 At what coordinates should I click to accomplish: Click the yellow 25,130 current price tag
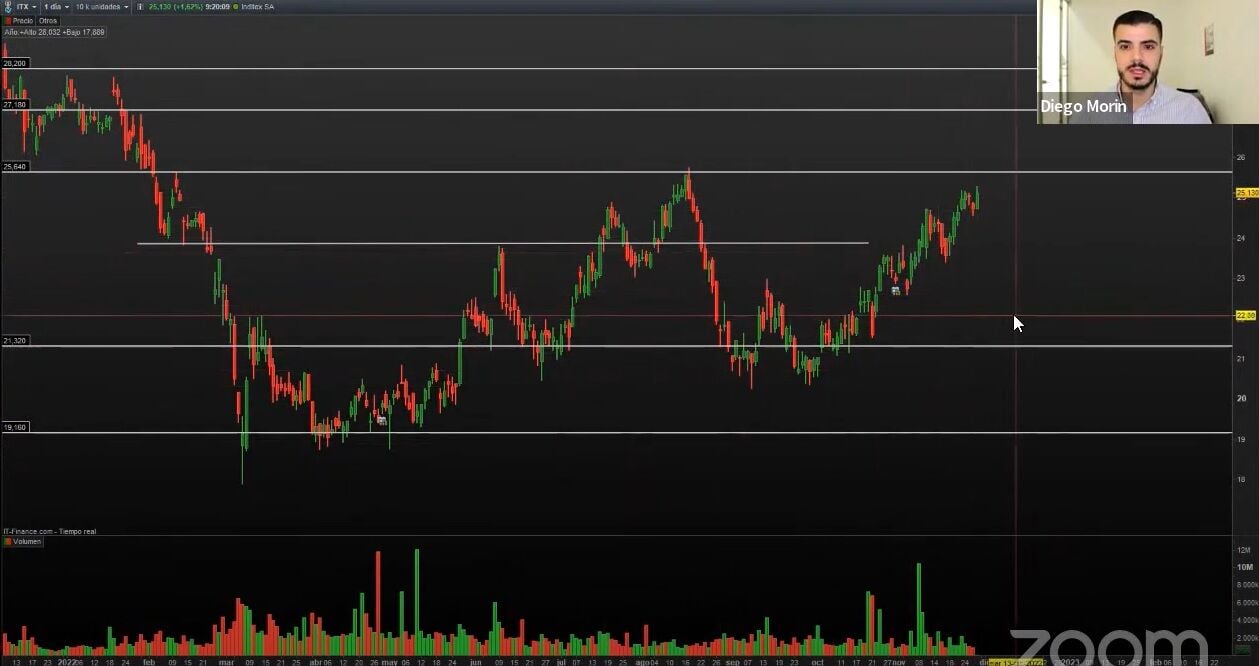(x=1247, y=193)
